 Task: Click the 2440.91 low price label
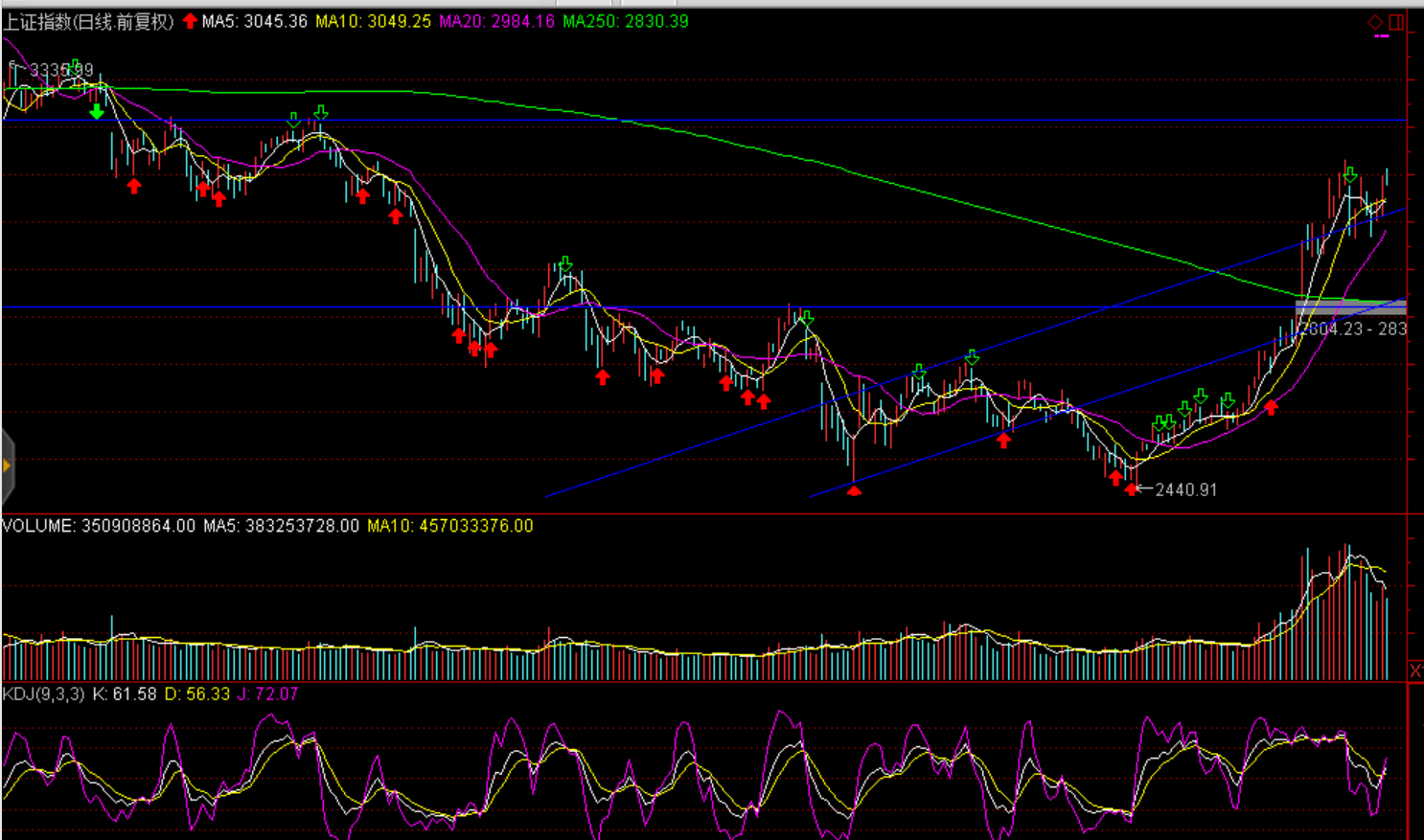1185,489
